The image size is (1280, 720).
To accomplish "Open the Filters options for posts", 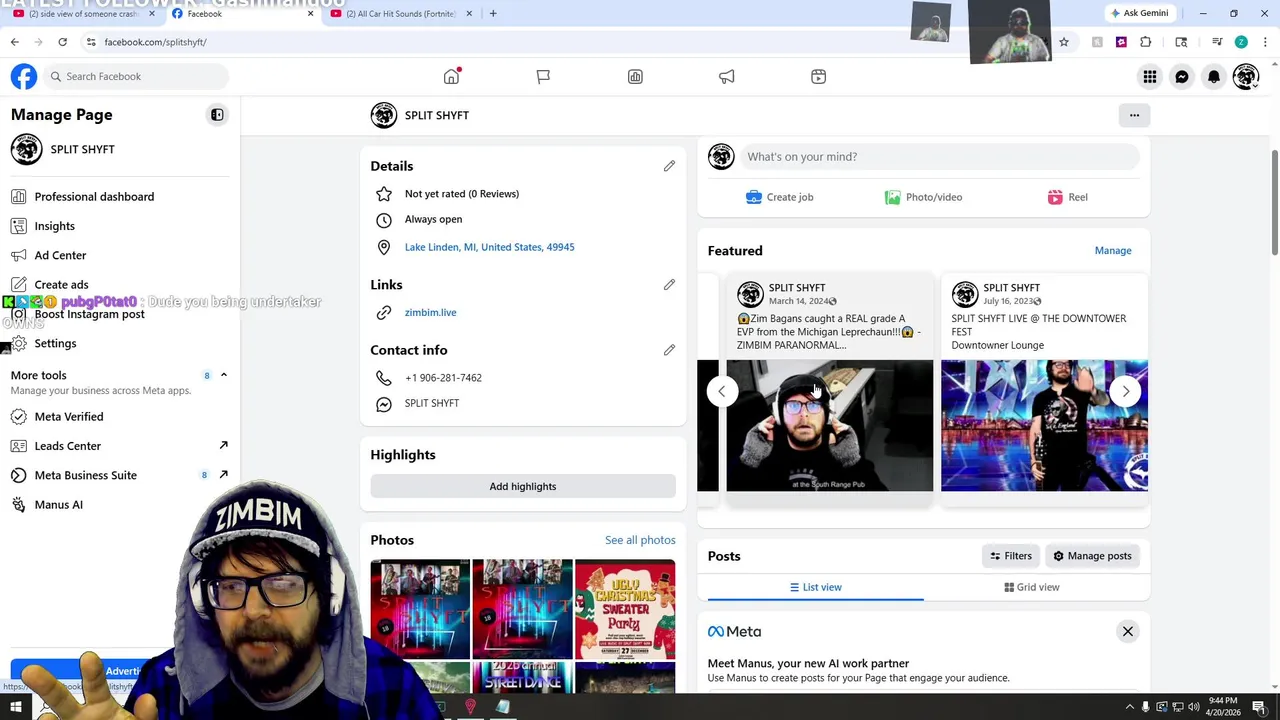I will [x=1011, y=556].
